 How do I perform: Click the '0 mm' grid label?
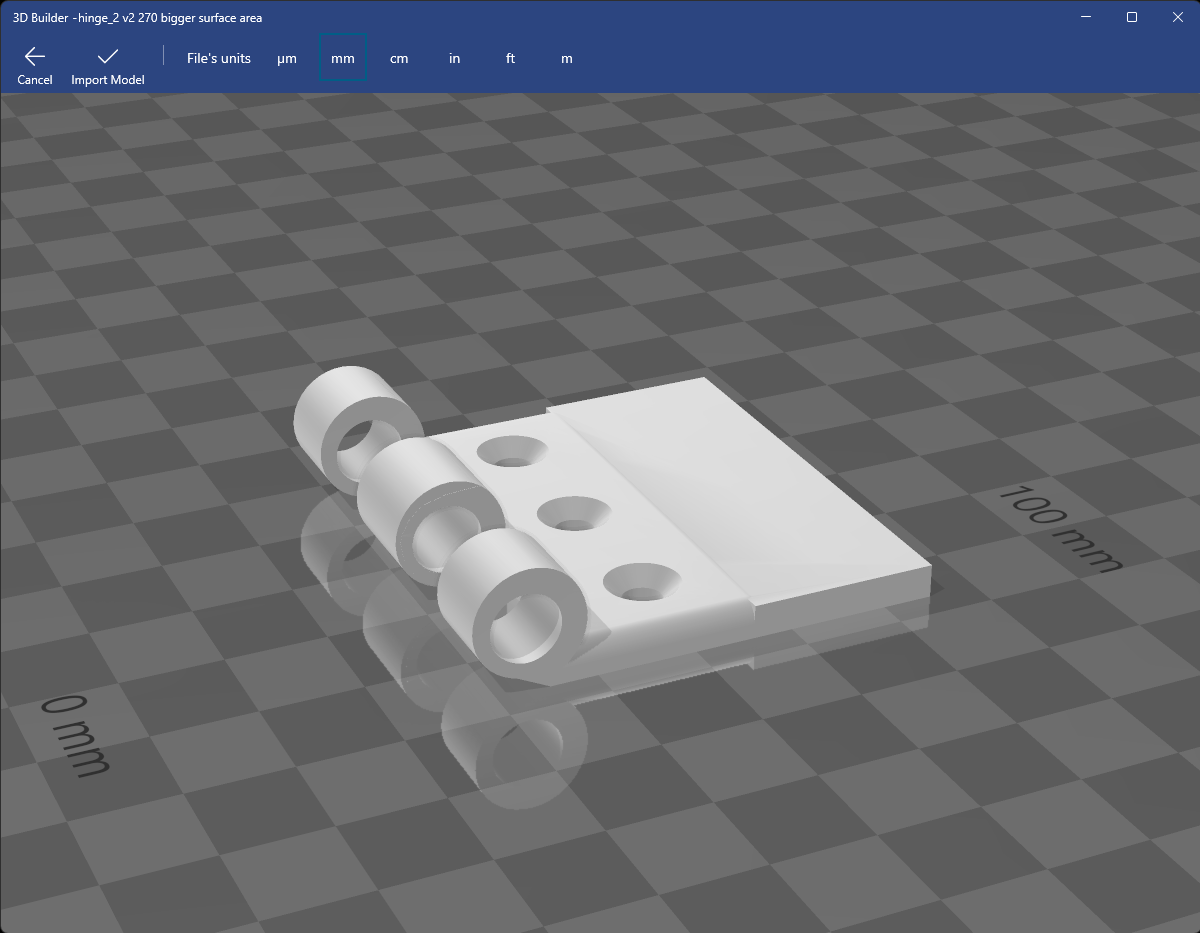tap(77, 737)
